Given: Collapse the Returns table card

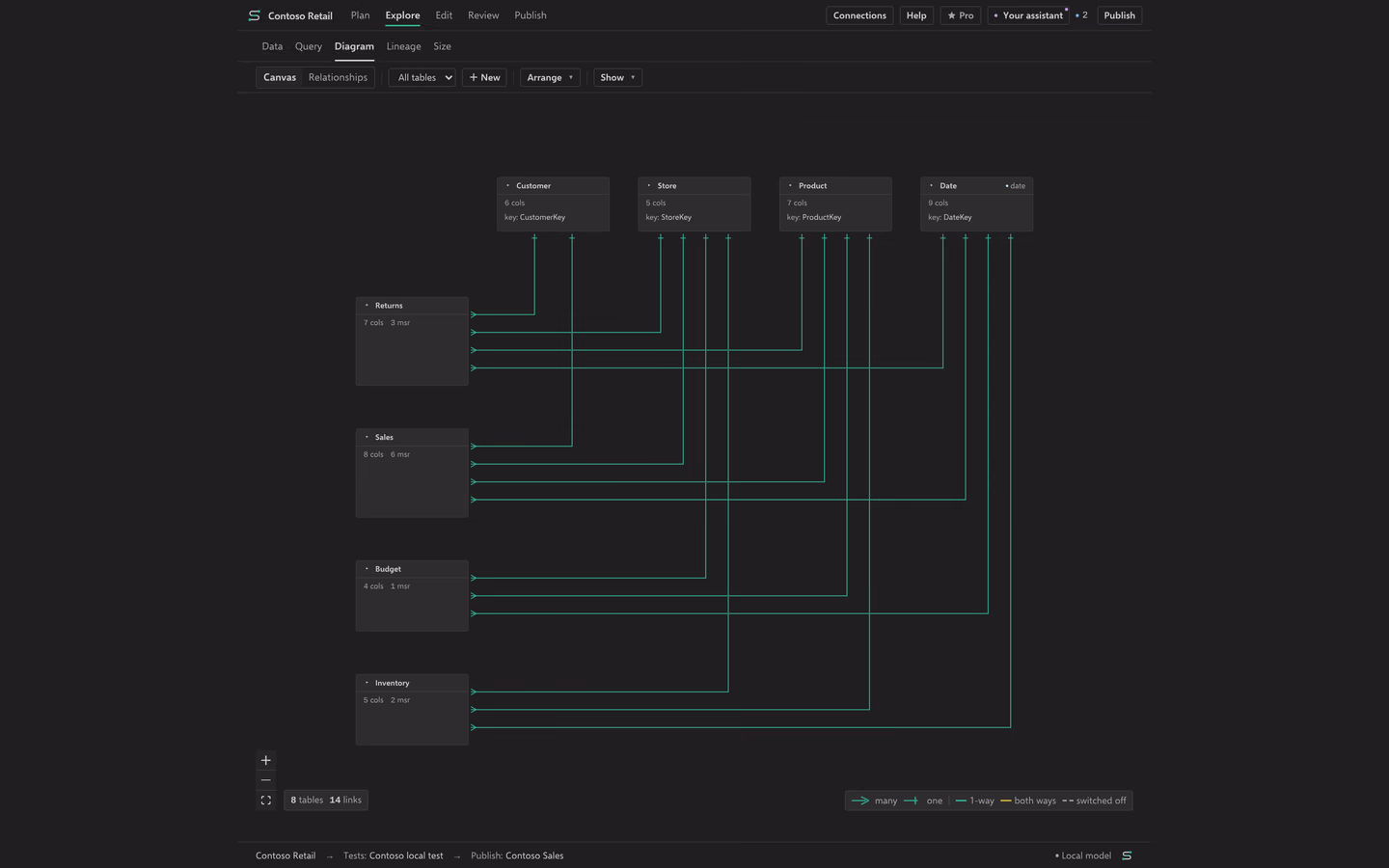Looking at the screenshot, I should [367, 305].
